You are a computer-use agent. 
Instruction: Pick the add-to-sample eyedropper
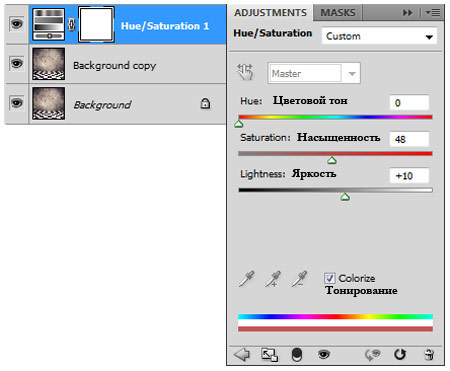273,279
